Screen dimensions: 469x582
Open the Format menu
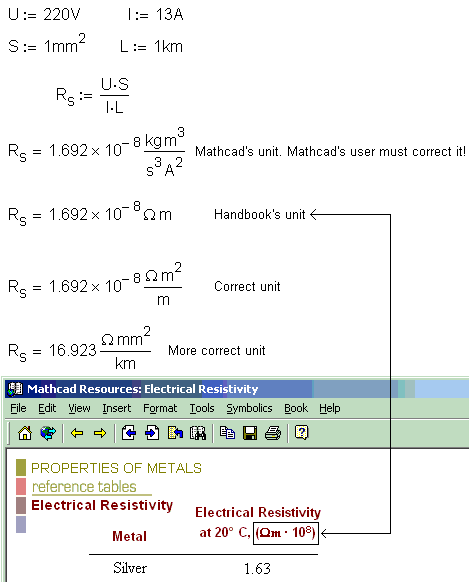(160, 408)
